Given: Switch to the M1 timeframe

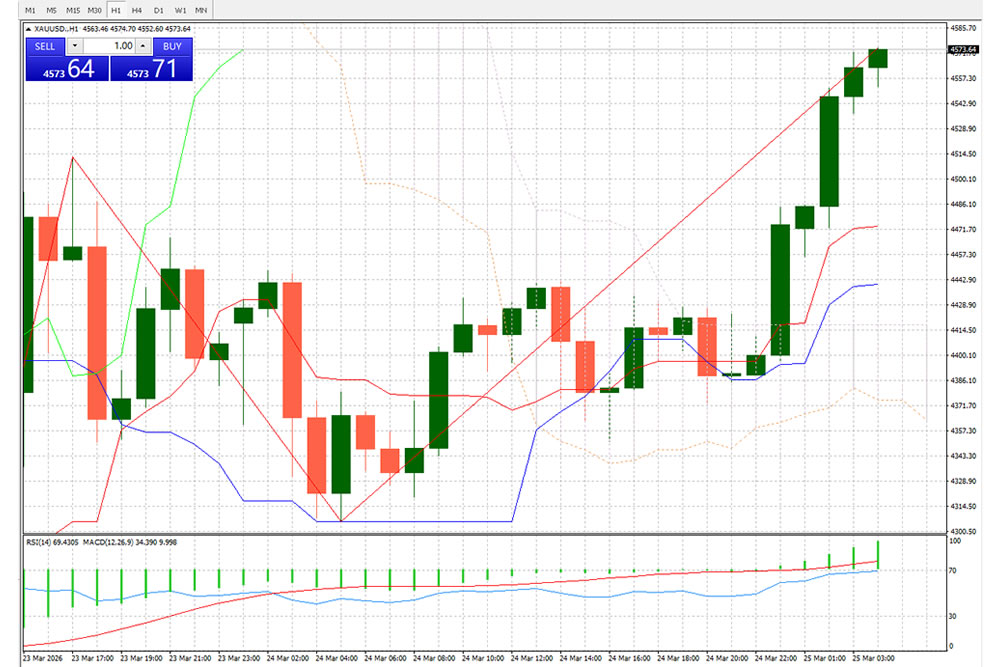Looking at the screenshot, I should 30,10.
